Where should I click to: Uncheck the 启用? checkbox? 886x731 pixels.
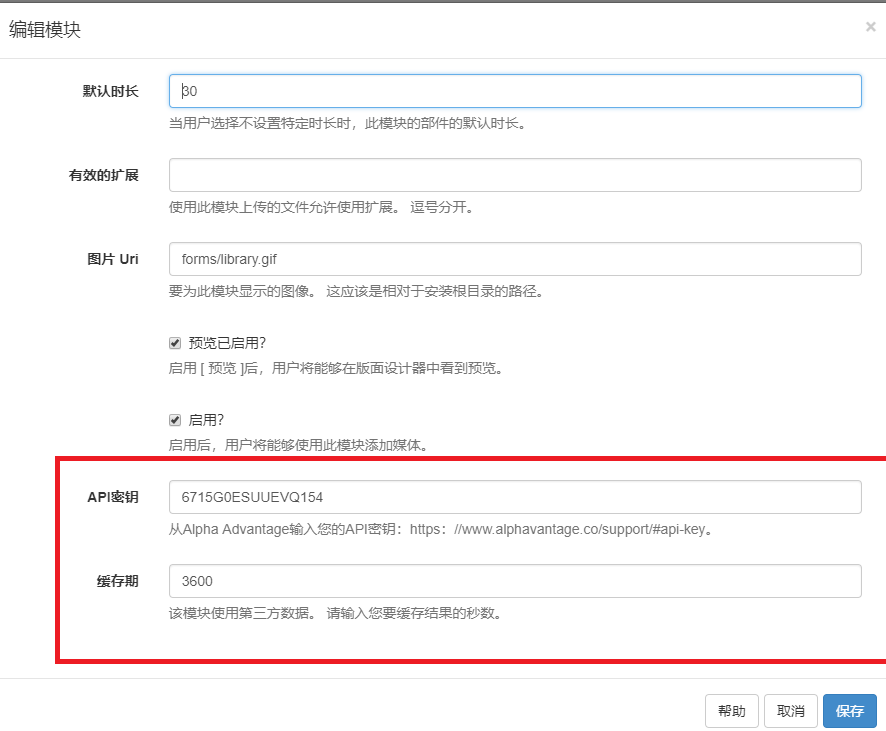(175, 420)
